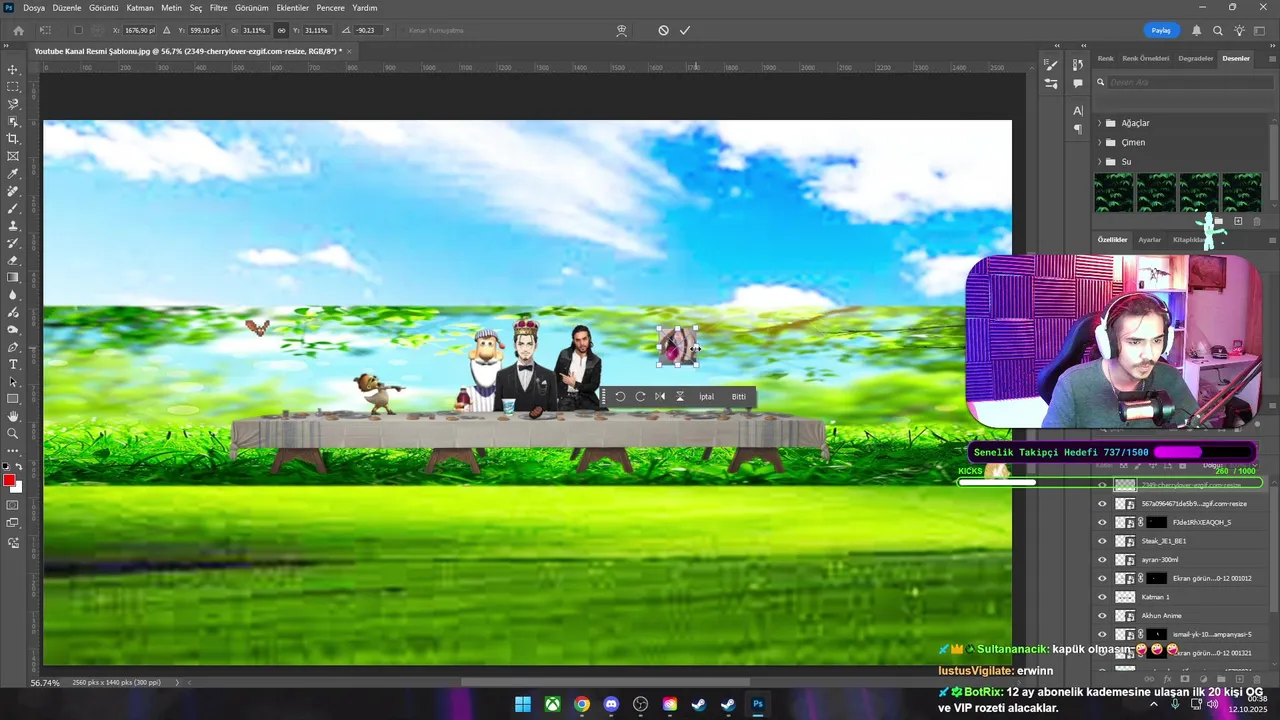Select the Hand tool
The image size is (1280, 720).
pos(13,416)
